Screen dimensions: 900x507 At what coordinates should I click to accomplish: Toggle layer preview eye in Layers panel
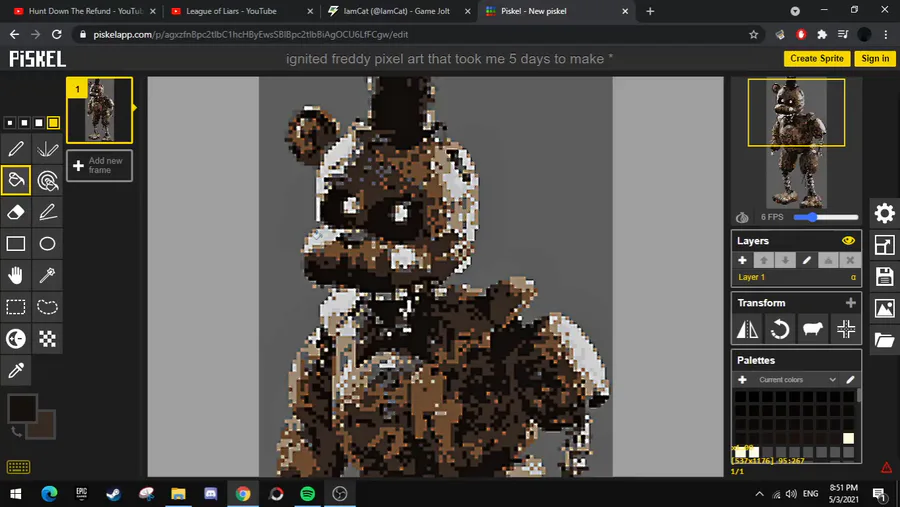(x=848, y=241)
